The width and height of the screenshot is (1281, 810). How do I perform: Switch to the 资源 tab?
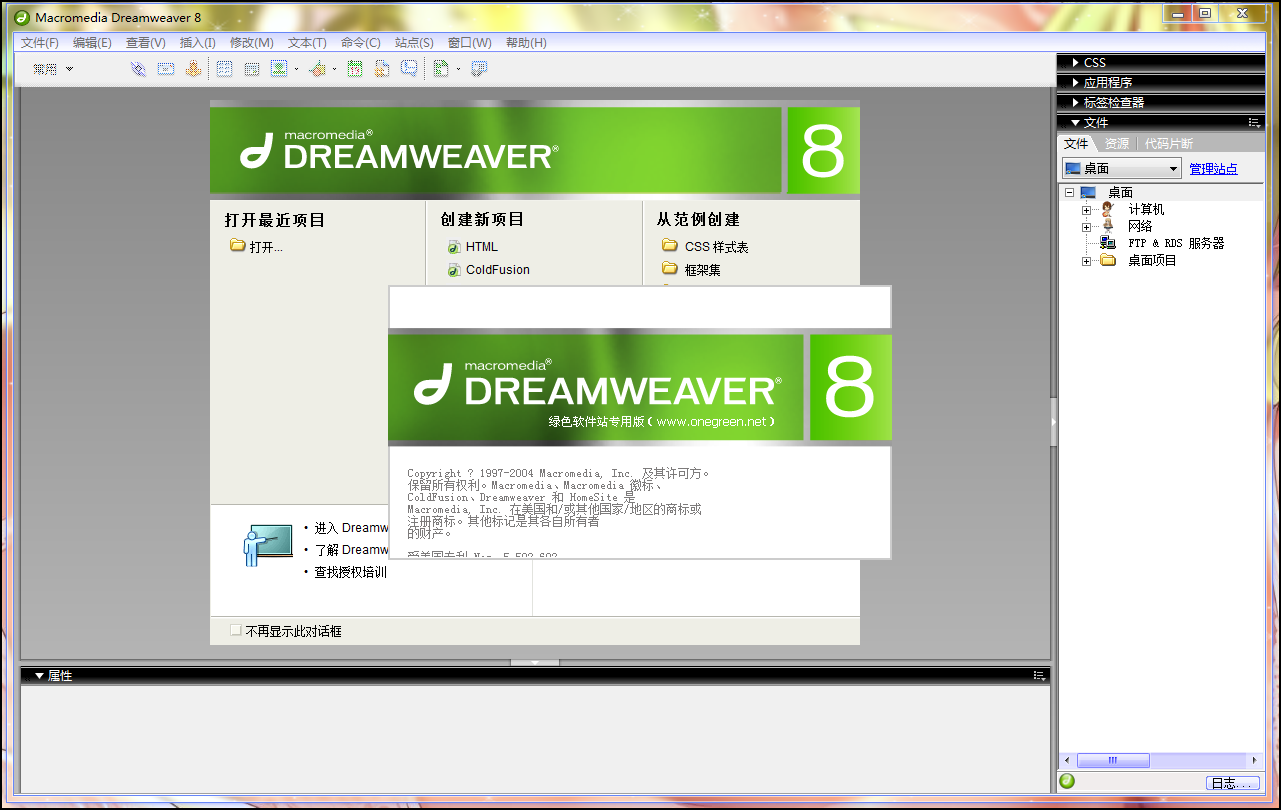tap(1116, 144)
